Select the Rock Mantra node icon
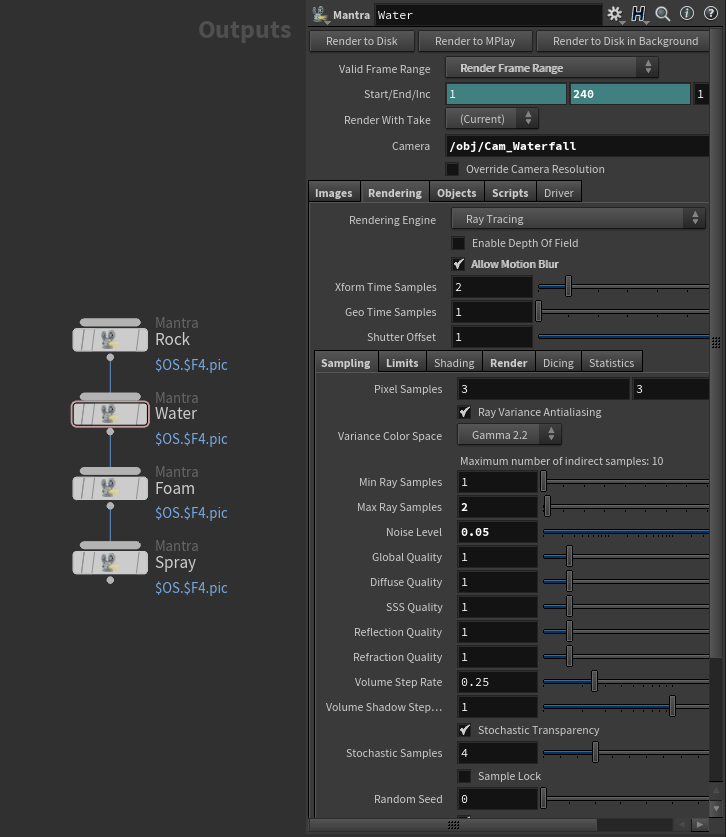This screenshot has width=726, height=837. tap(111, 339)
